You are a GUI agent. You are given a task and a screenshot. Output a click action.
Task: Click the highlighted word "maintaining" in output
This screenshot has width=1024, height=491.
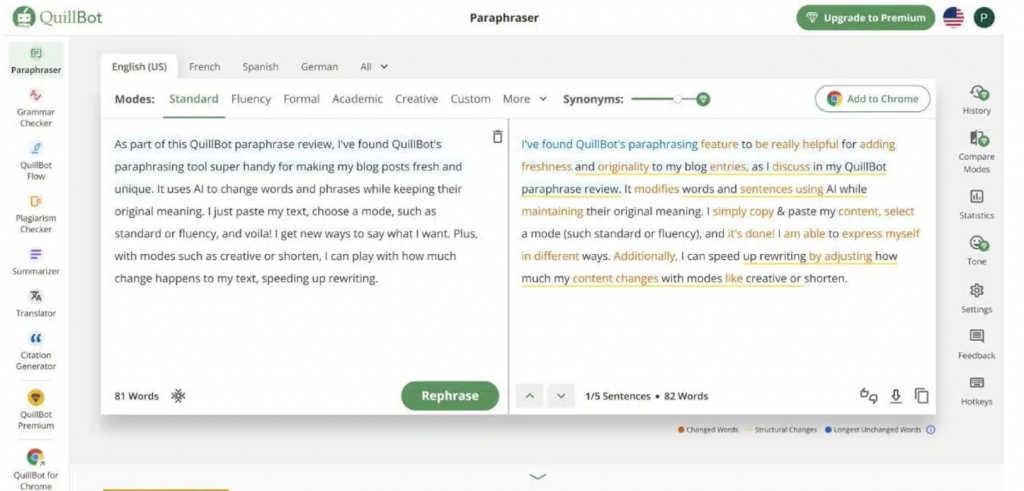pos(552,212)
